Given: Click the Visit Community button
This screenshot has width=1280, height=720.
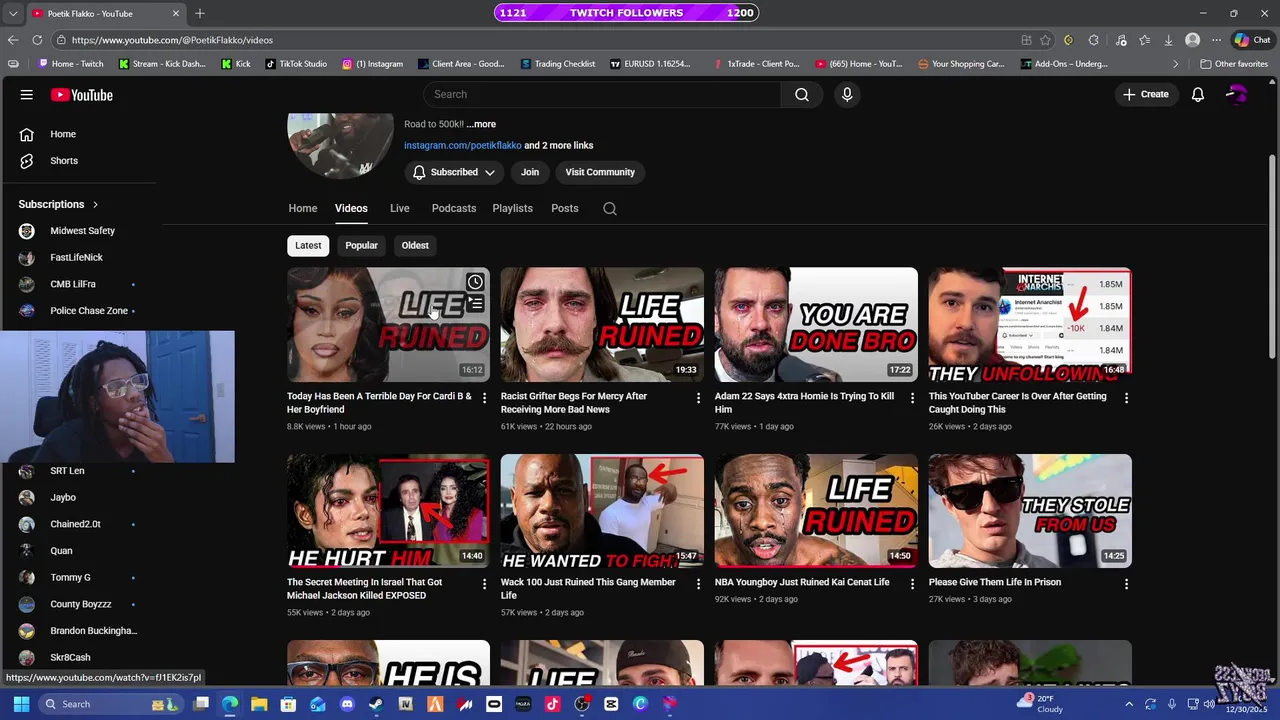Looking at the screenshot, I should point(600,172).
